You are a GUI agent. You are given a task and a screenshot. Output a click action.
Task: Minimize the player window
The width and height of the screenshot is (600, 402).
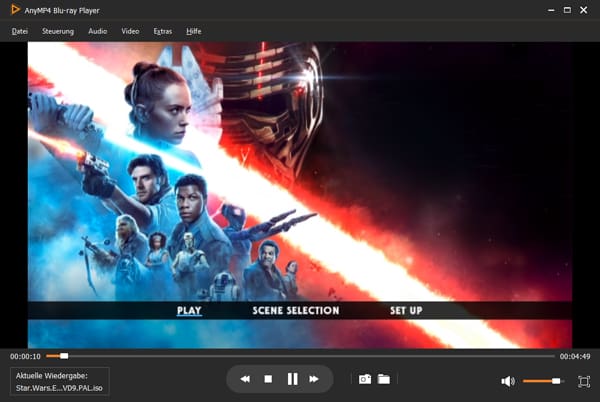click(551, 10)
